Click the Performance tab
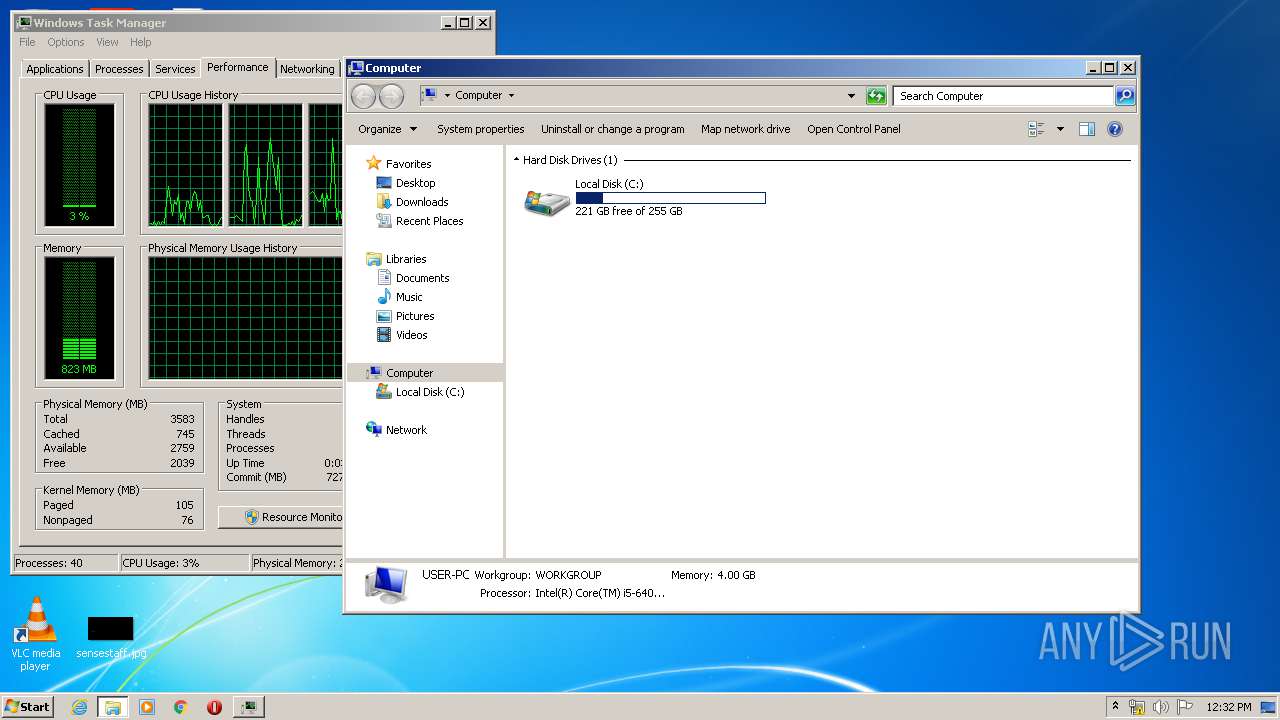 pos(238,67)
